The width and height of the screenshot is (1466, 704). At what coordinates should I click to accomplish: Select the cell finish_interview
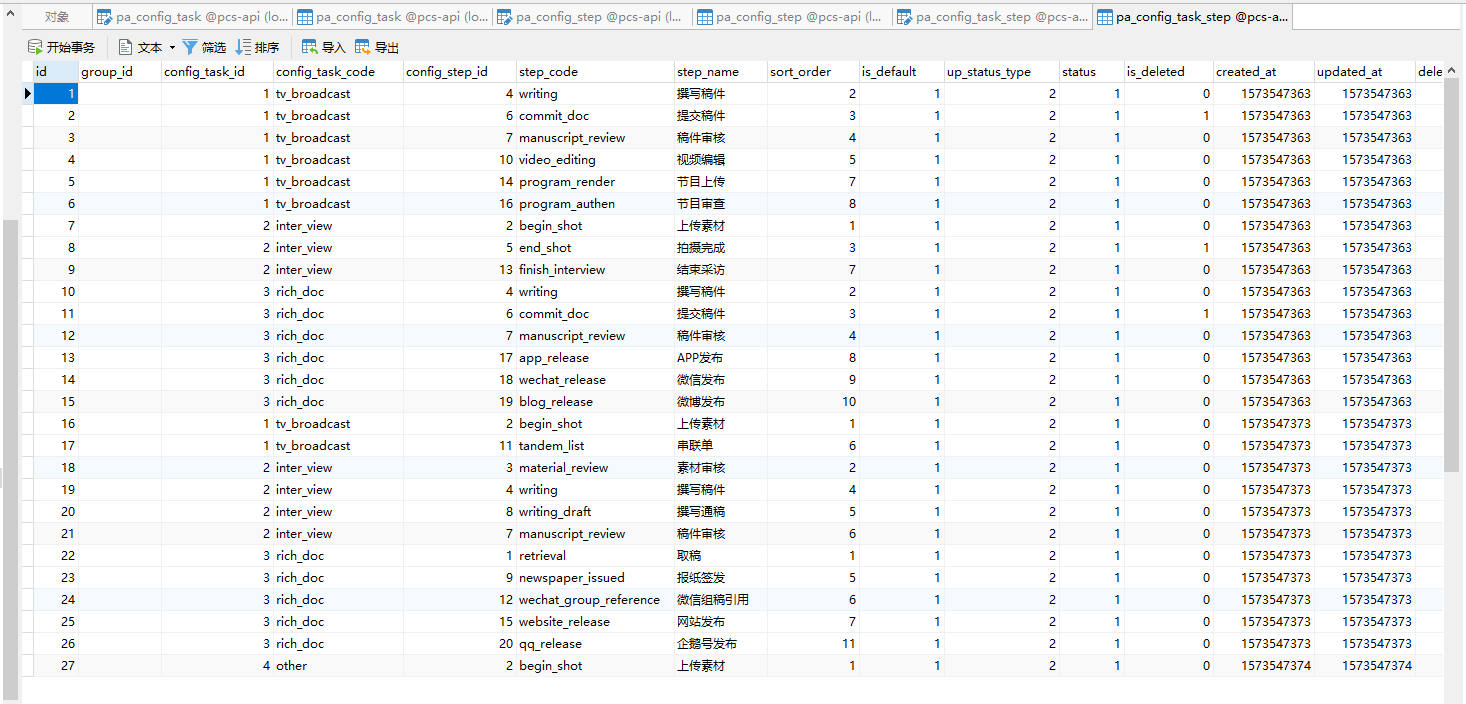(x=595, y=270)
